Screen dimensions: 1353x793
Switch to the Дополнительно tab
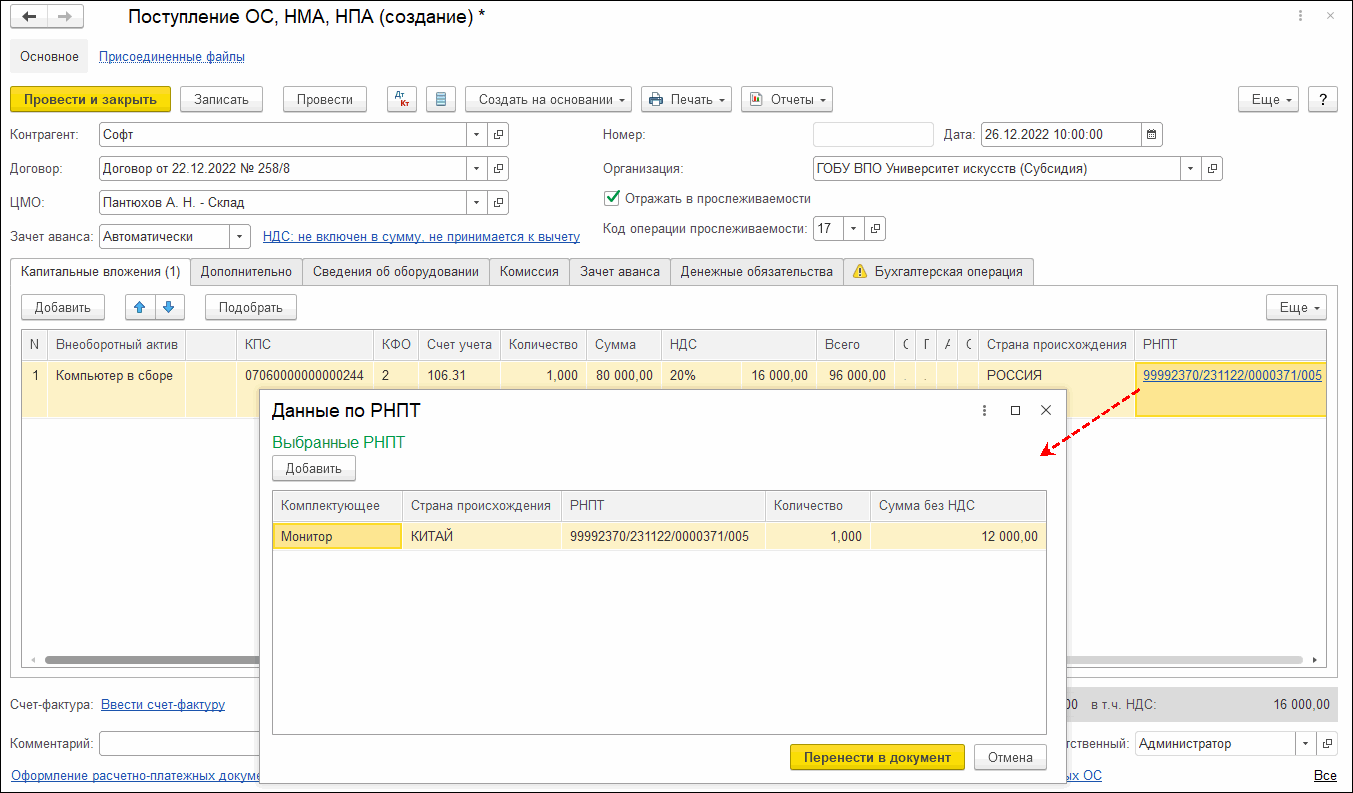click(x=246, y=271)
